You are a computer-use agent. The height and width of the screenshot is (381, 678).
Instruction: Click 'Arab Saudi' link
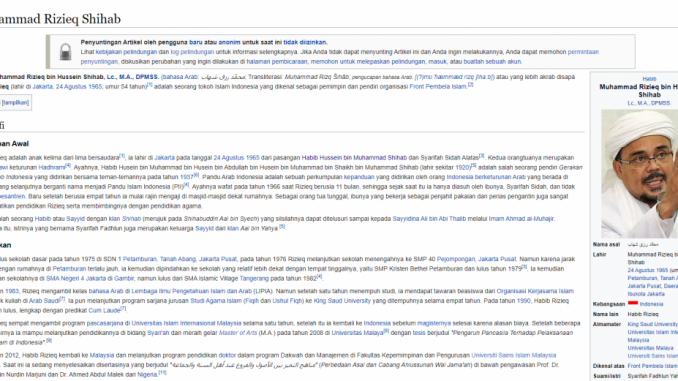(x=43, y=301)
